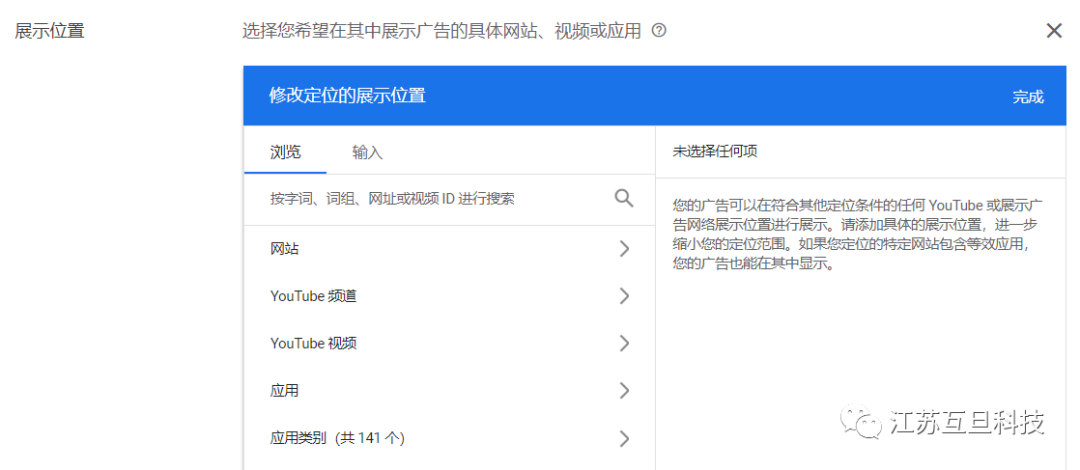Click the 修改定位的展示位置 header title
This screenshot has width=1080, height=470.
(347, 96)
